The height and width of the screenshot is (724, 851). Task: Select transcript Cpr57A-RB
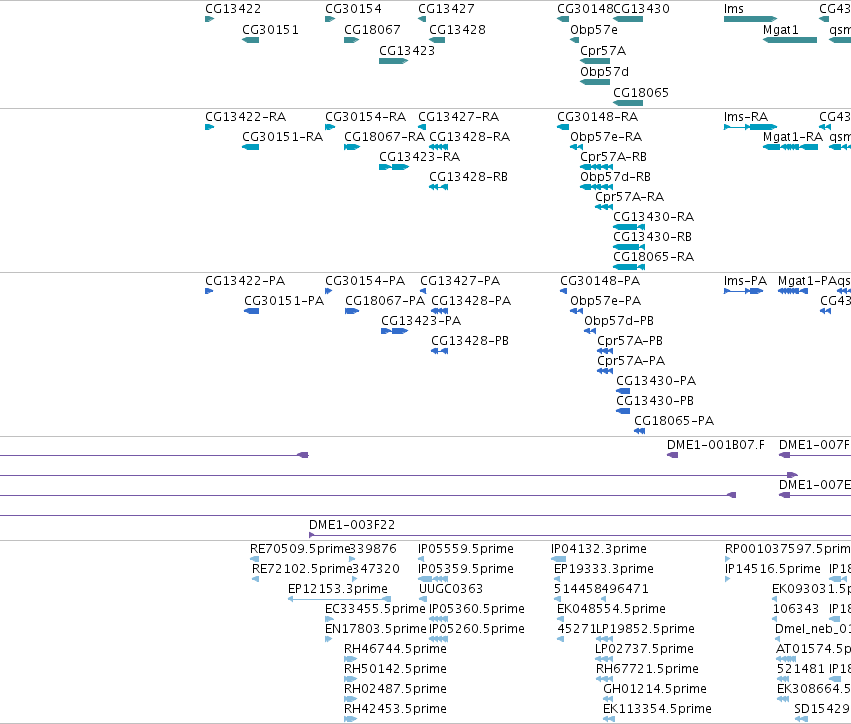pos(596,167)
